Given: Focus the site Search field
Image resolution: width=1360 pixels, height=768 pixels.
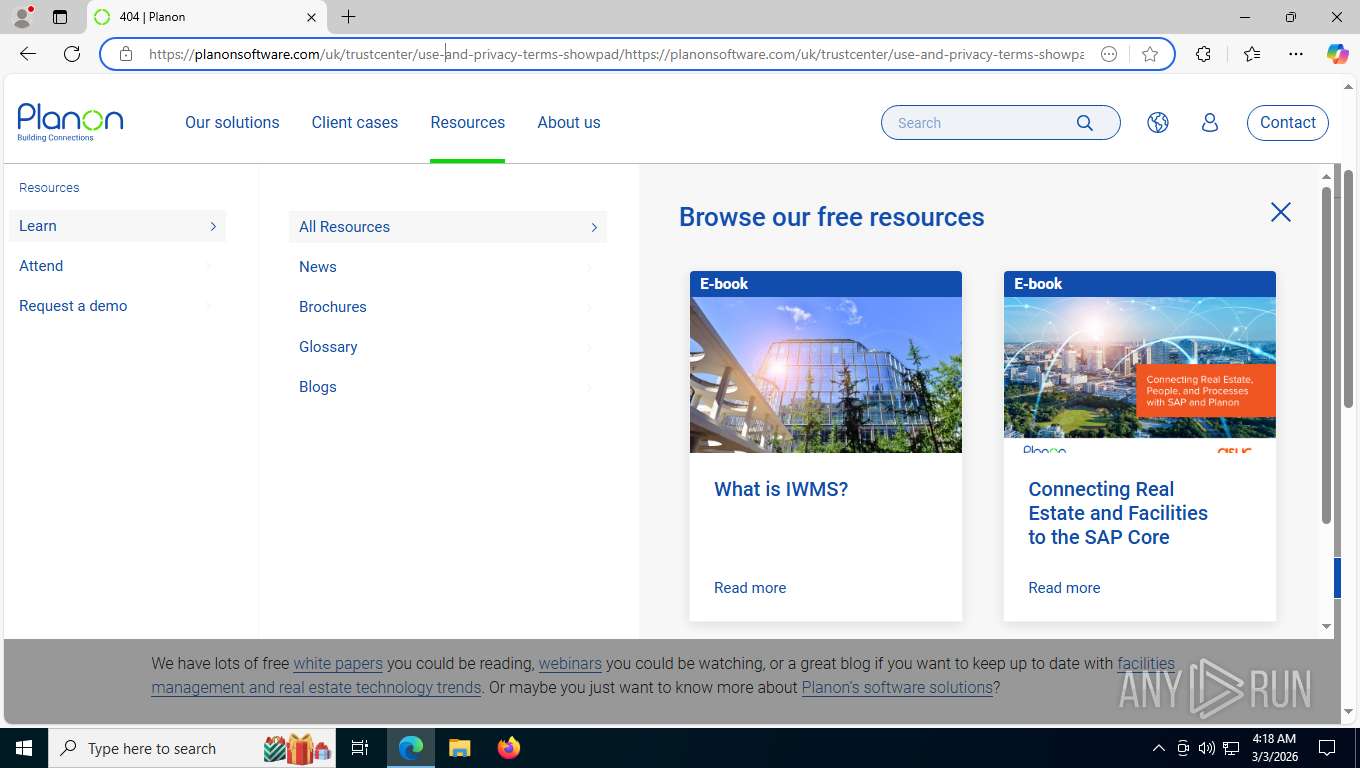Looking at the screenshot, I should click(980, 123).
